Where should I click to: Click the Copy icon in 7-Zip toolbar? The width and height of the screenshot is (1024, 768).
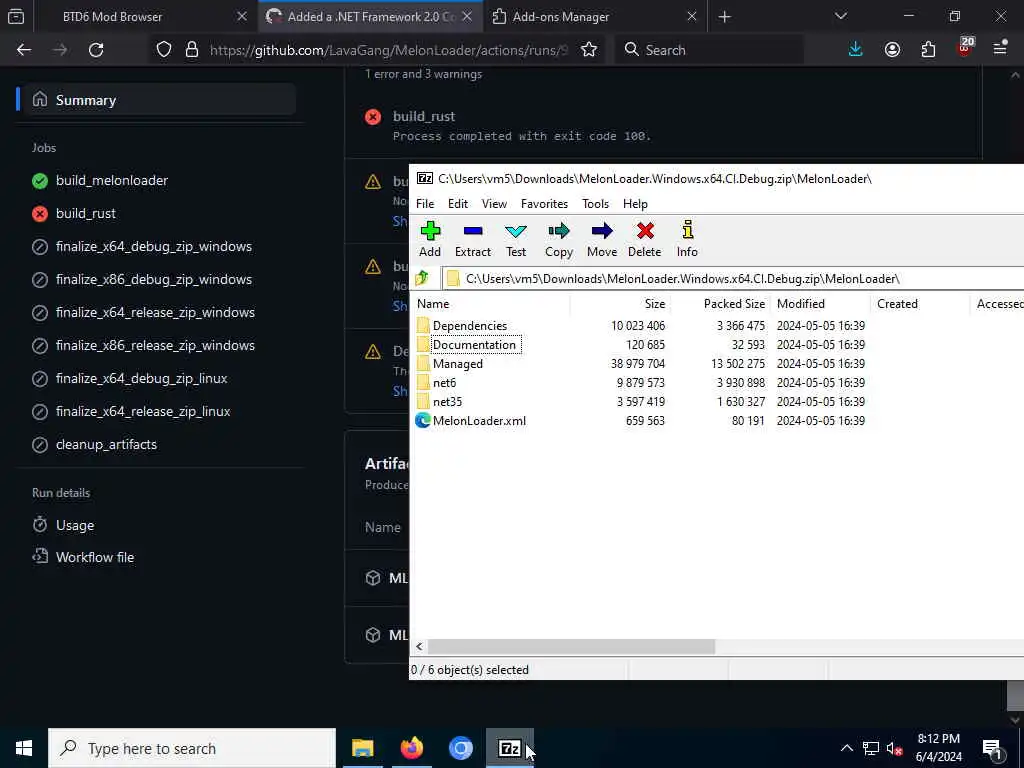(559, 239)
